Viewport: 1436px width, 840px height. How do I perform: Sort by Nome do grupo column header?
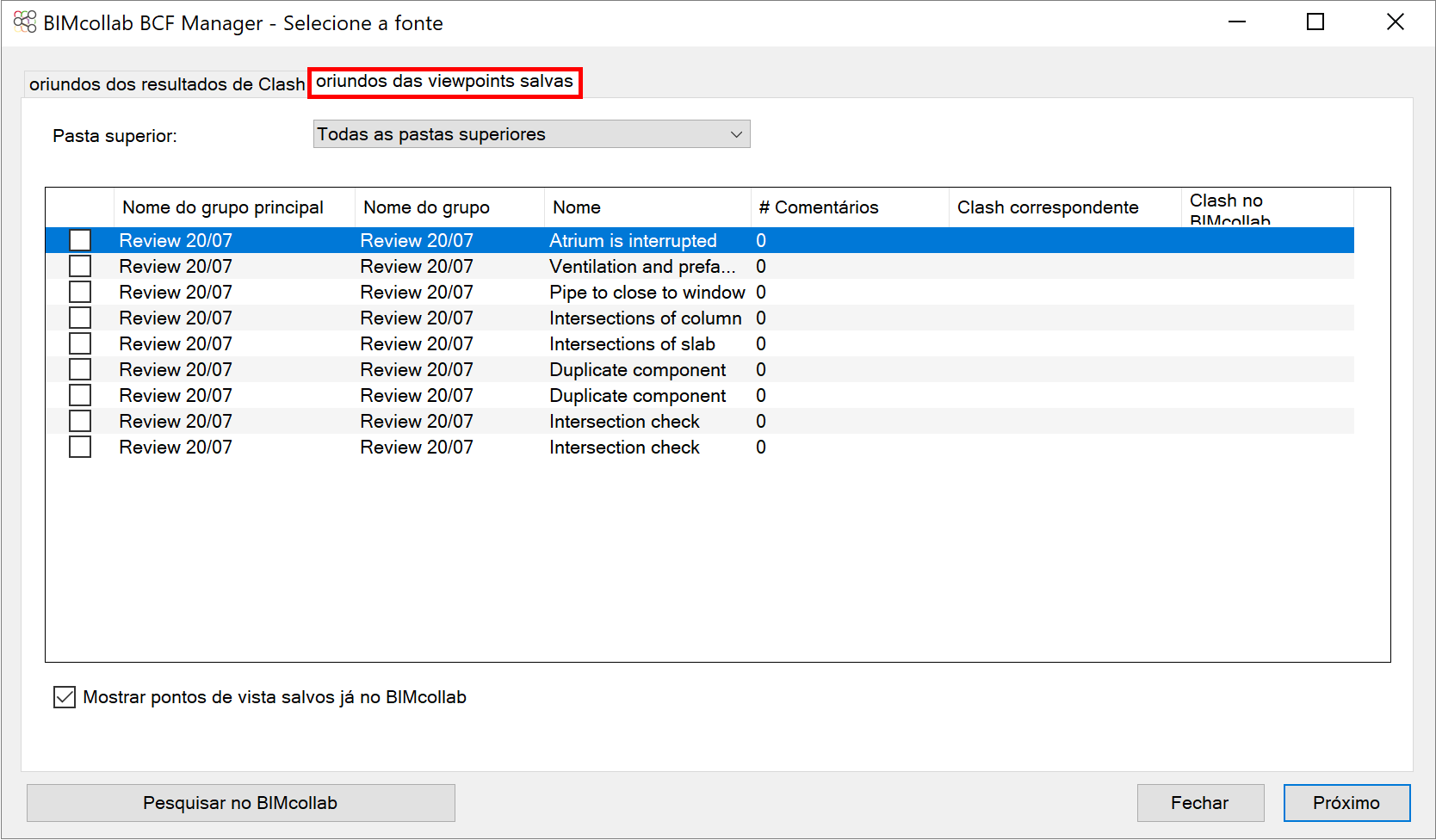[449, 207]
